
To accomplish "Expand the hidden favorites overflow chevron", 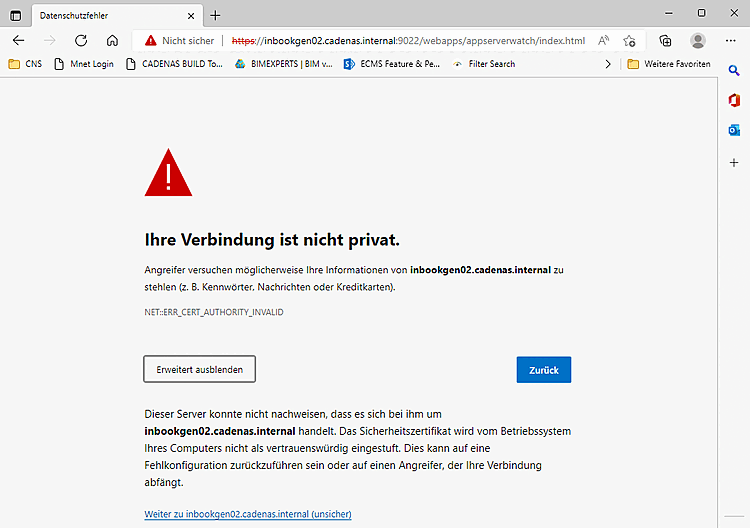I will point(608,64).
